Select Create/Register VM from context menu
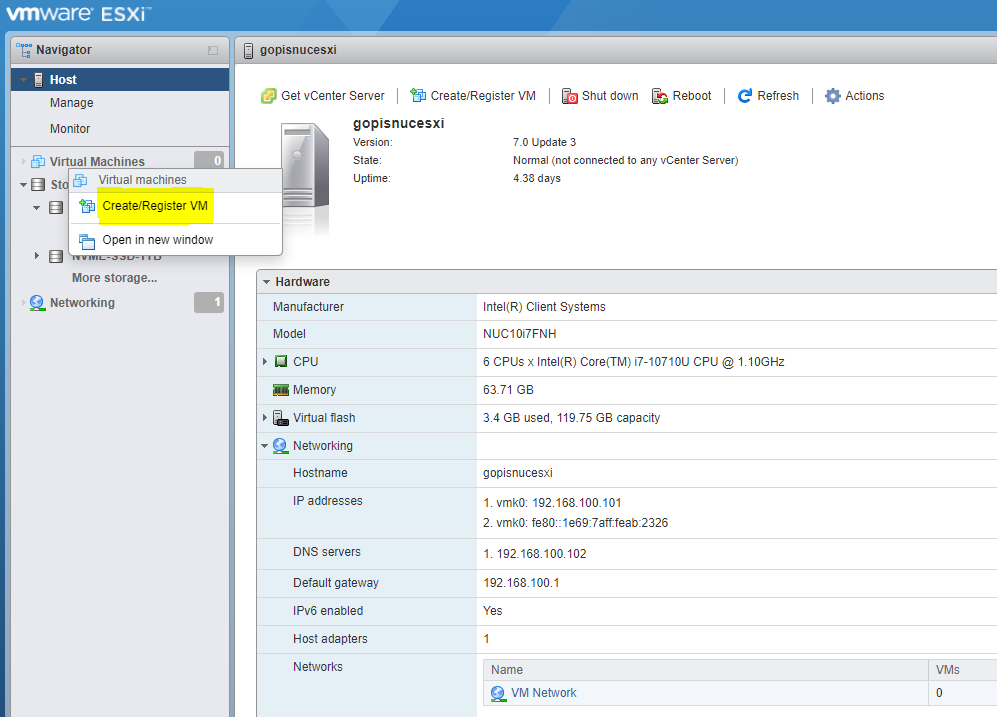This screenshot has height=717, width=997. (175, 207)
